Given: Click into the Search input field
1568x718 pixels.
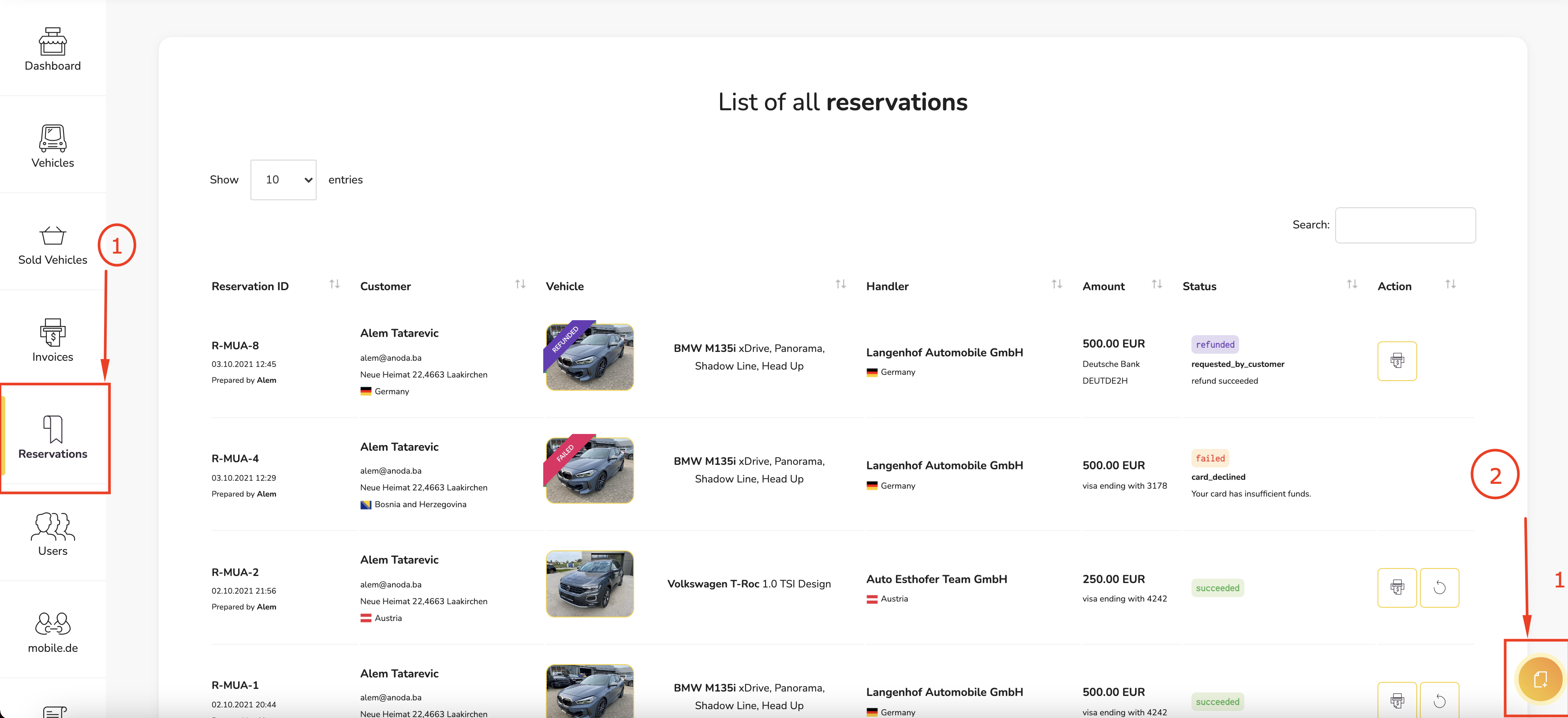Looking at the screenshot, I should tap(1405, 225).
